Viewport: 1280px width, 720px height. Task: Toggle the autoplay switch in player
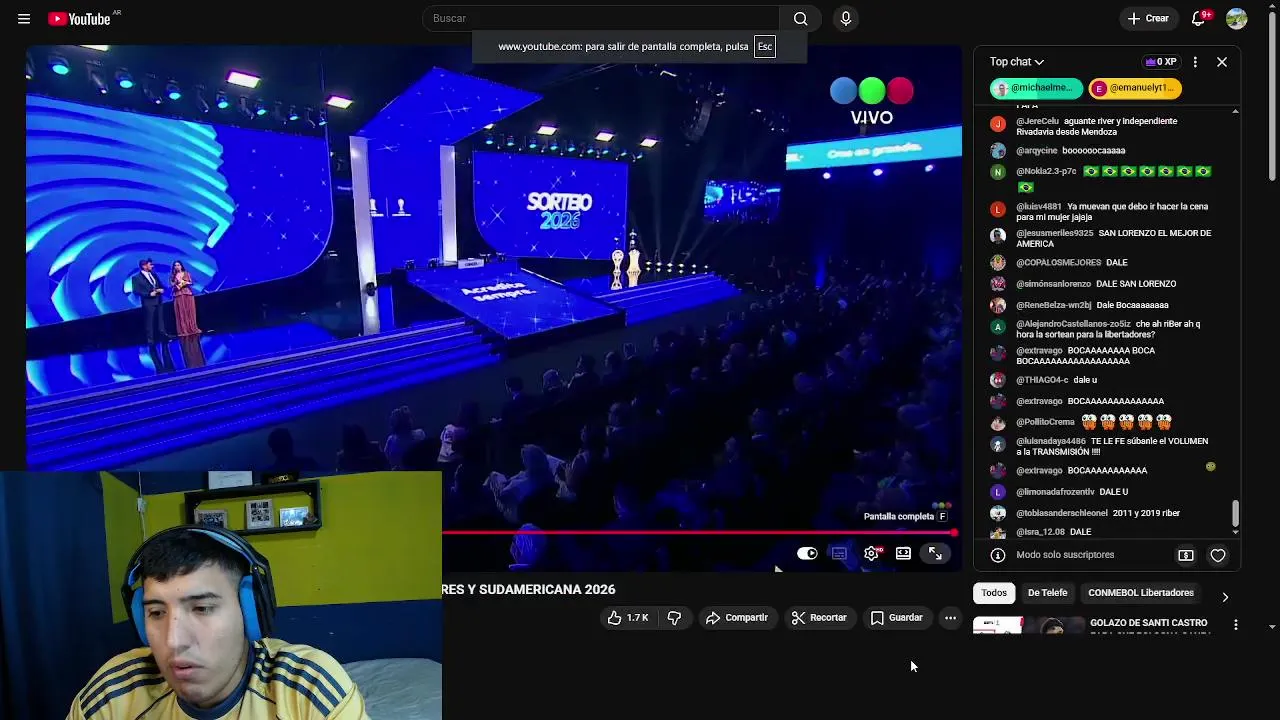click(807, 553)
